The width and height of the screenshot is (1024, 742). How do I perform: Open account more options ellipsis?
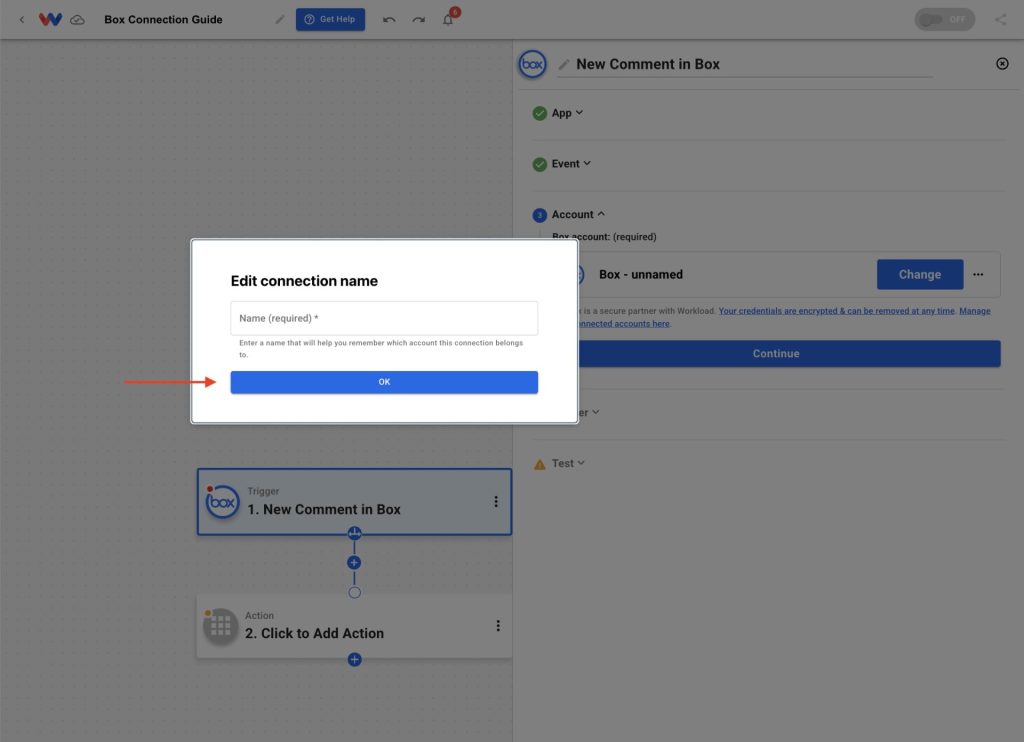(978, 274)
